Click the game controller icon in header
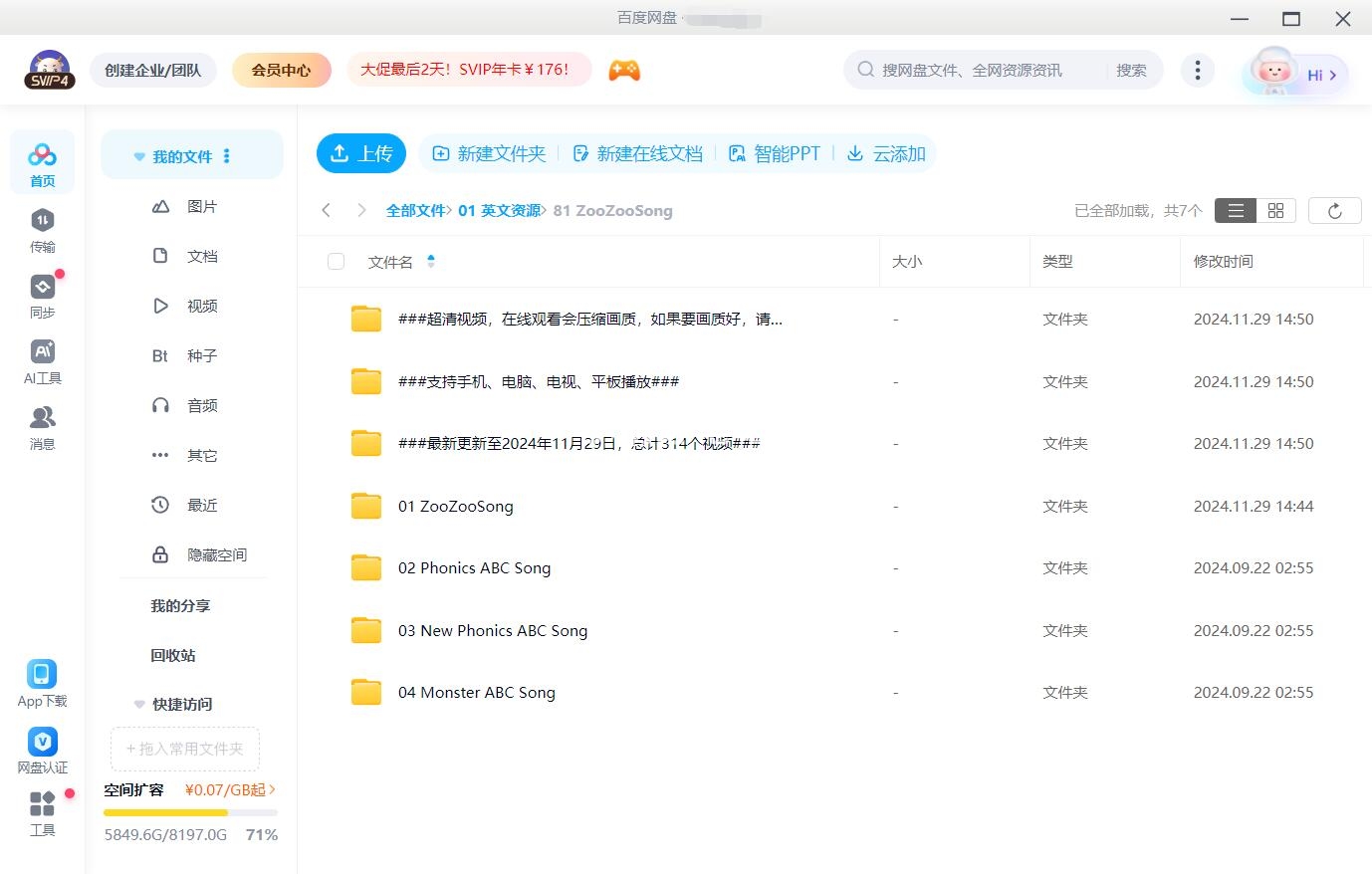 [x=624, y=70]
